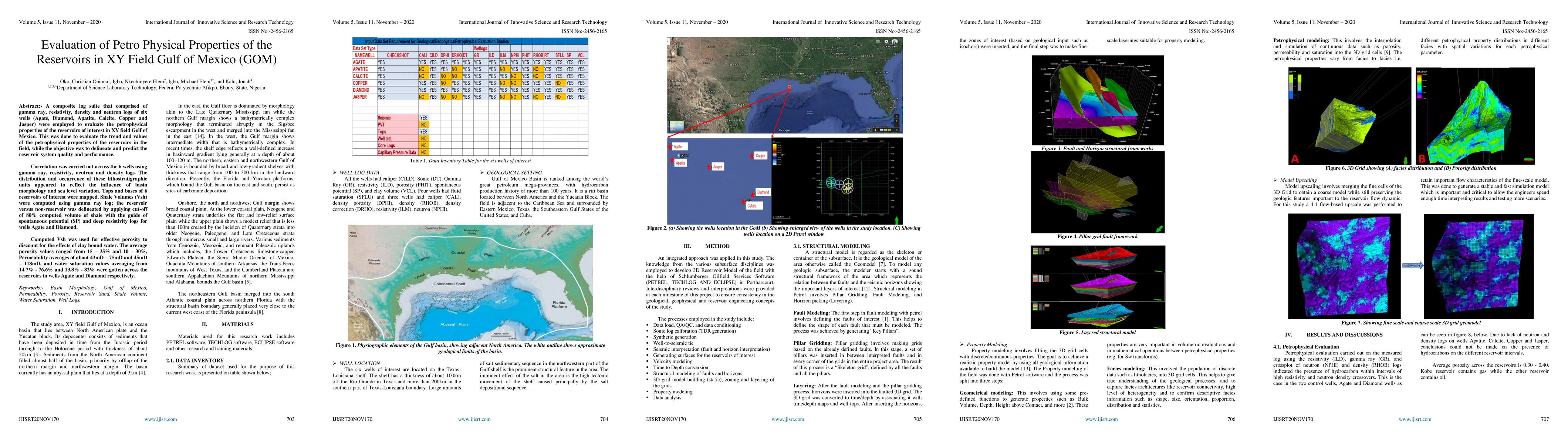The width and height of the screenshot is (1568, 444).
Task: Click the red star next to Copper well
Action: coord(751,156)
